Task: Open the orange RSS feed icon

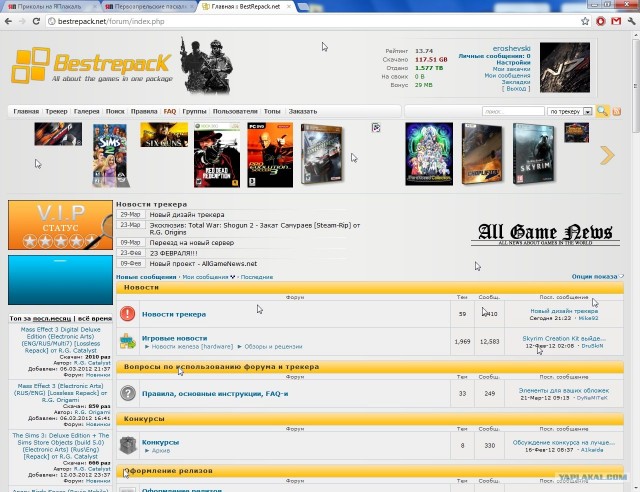Action: pos(617,111)
